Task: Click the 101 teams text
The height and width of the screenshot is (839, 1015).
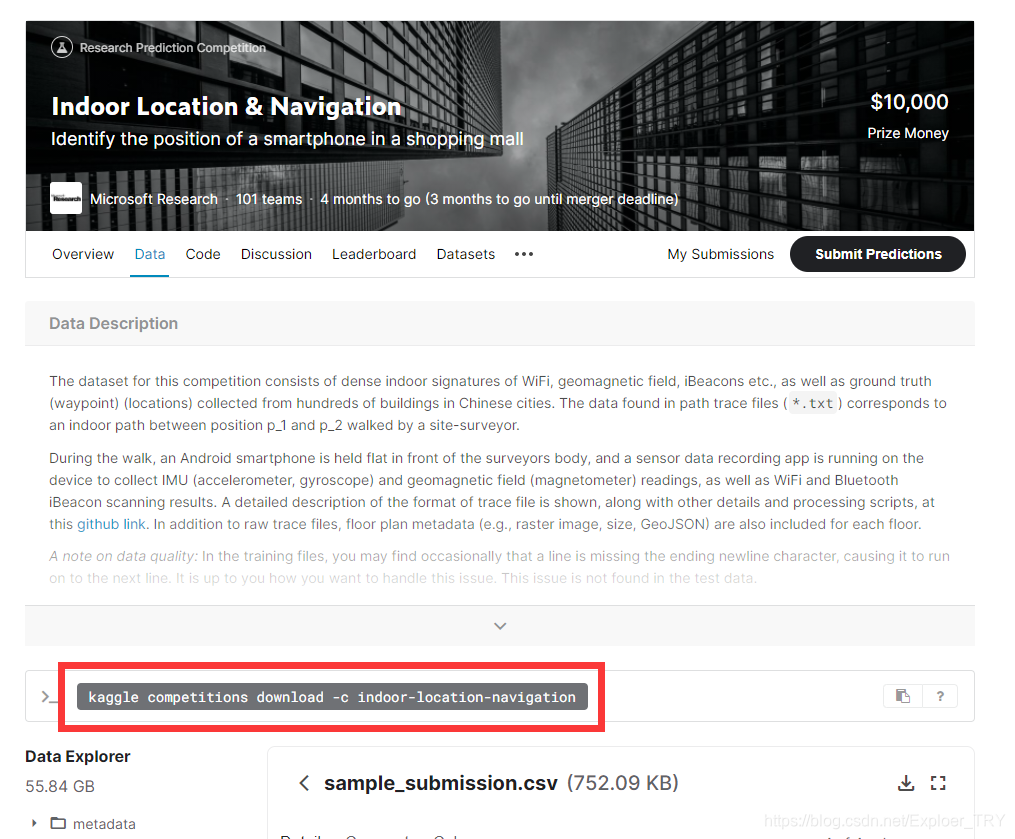Action: pos(269,199)
